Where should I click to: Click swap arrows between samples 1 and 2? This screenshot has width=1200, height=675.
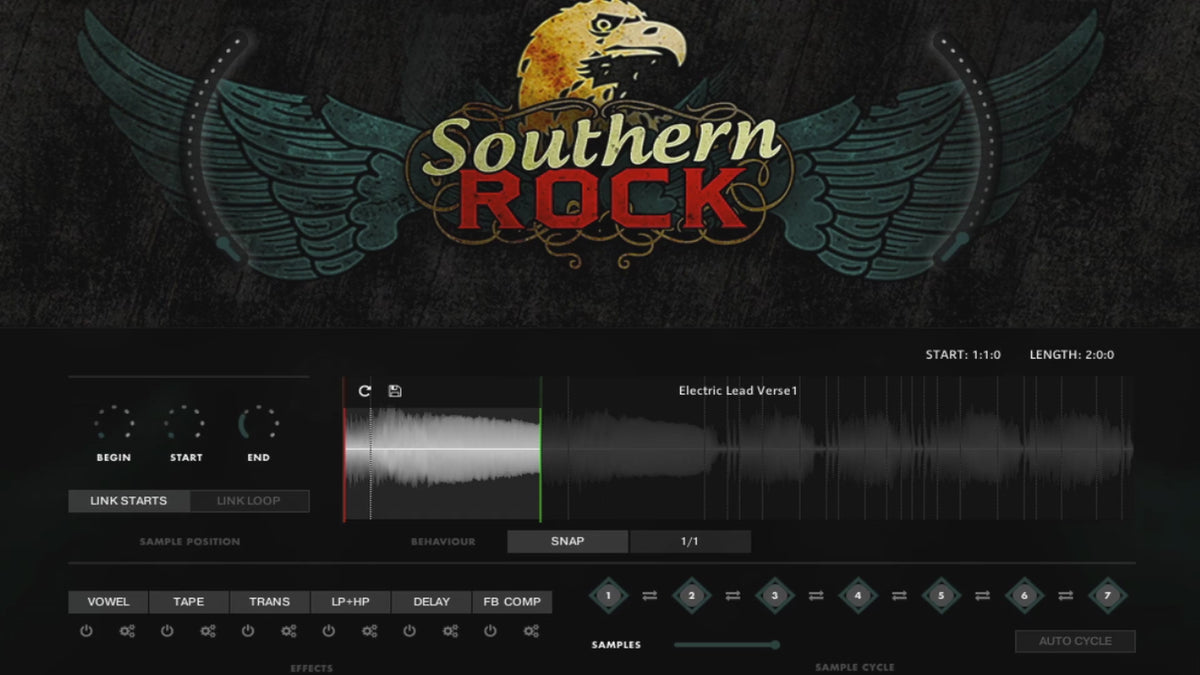[650, 596]
